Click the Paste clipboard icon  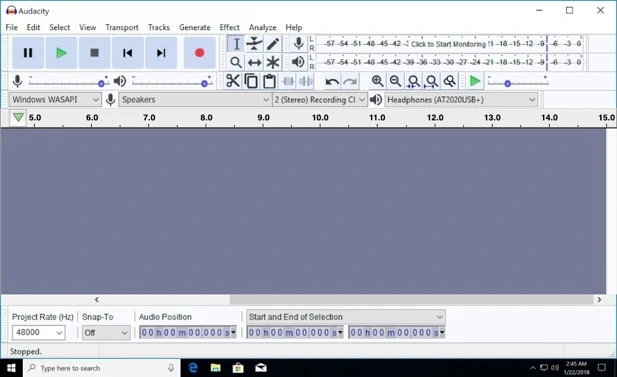click(x=269, y=81)
